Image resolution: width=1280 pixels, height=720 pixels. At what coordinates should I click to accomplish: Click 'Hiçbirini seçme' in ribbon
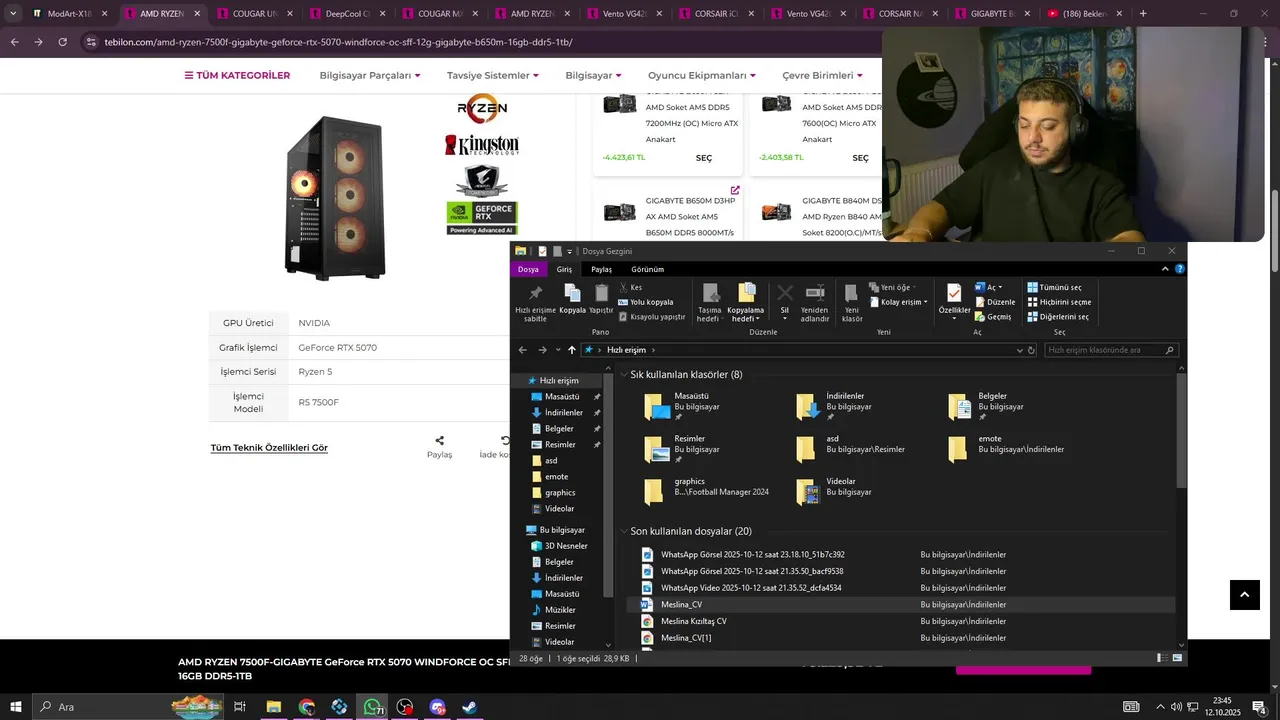pyautogui.click(x=1059, y=302)
